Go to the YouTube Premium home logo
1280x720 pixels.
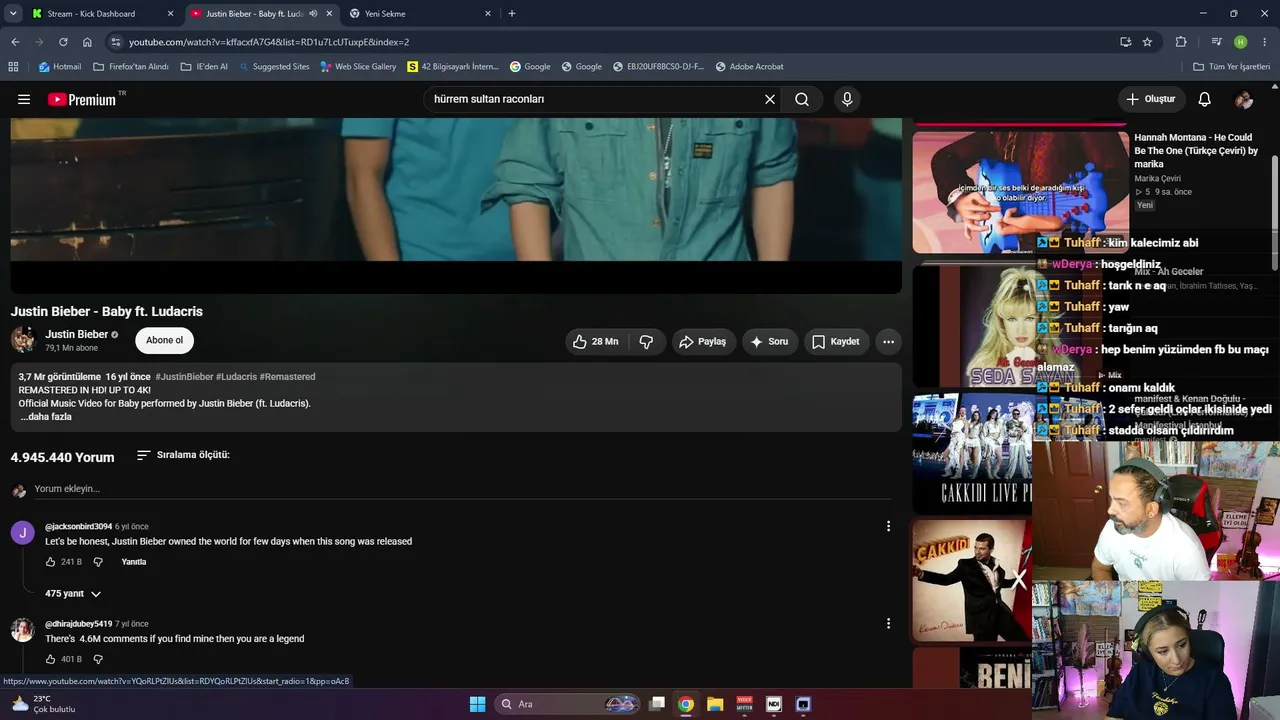click(x=82, y=99)
